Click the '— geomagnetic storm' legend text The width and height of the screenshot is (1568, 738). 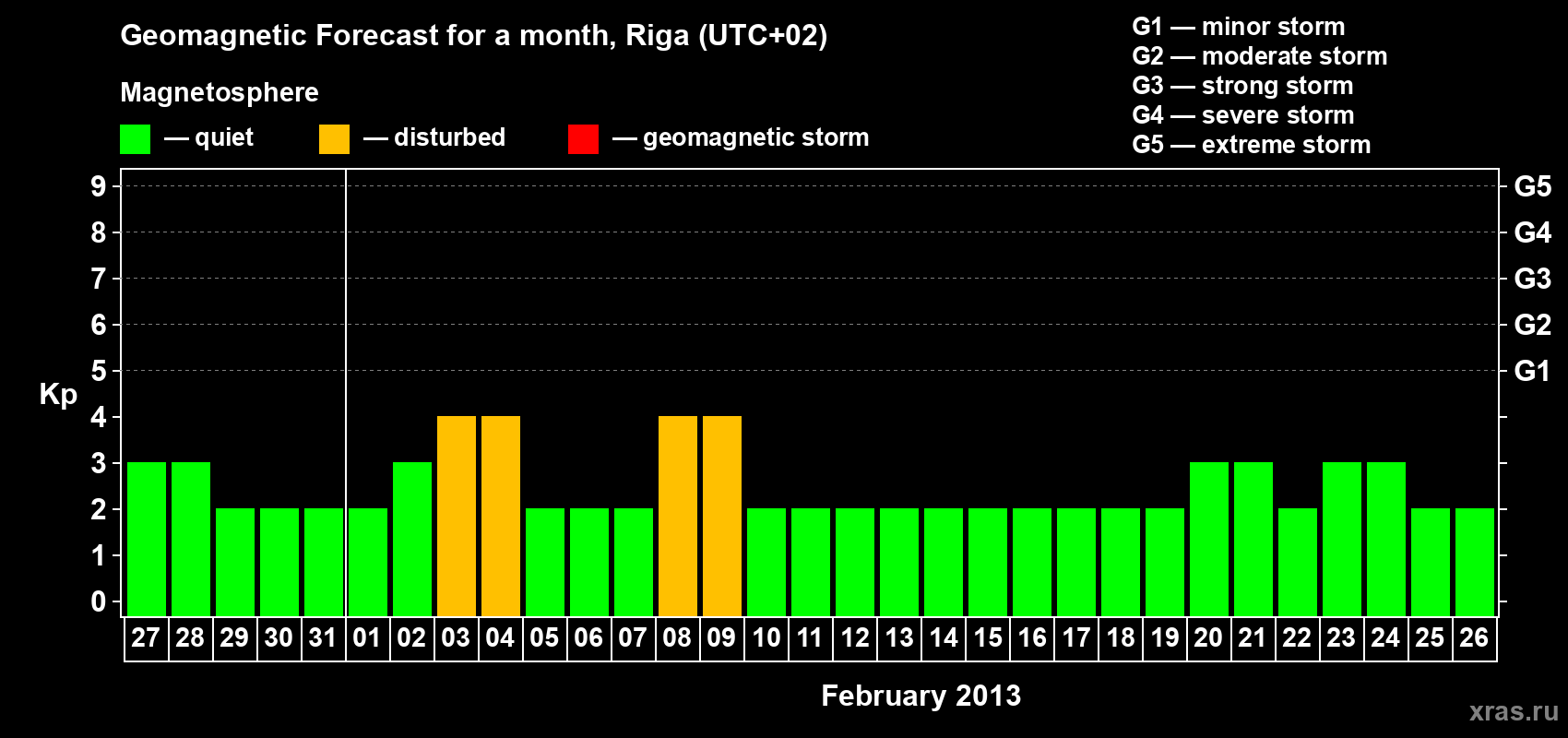pos(741,137)
